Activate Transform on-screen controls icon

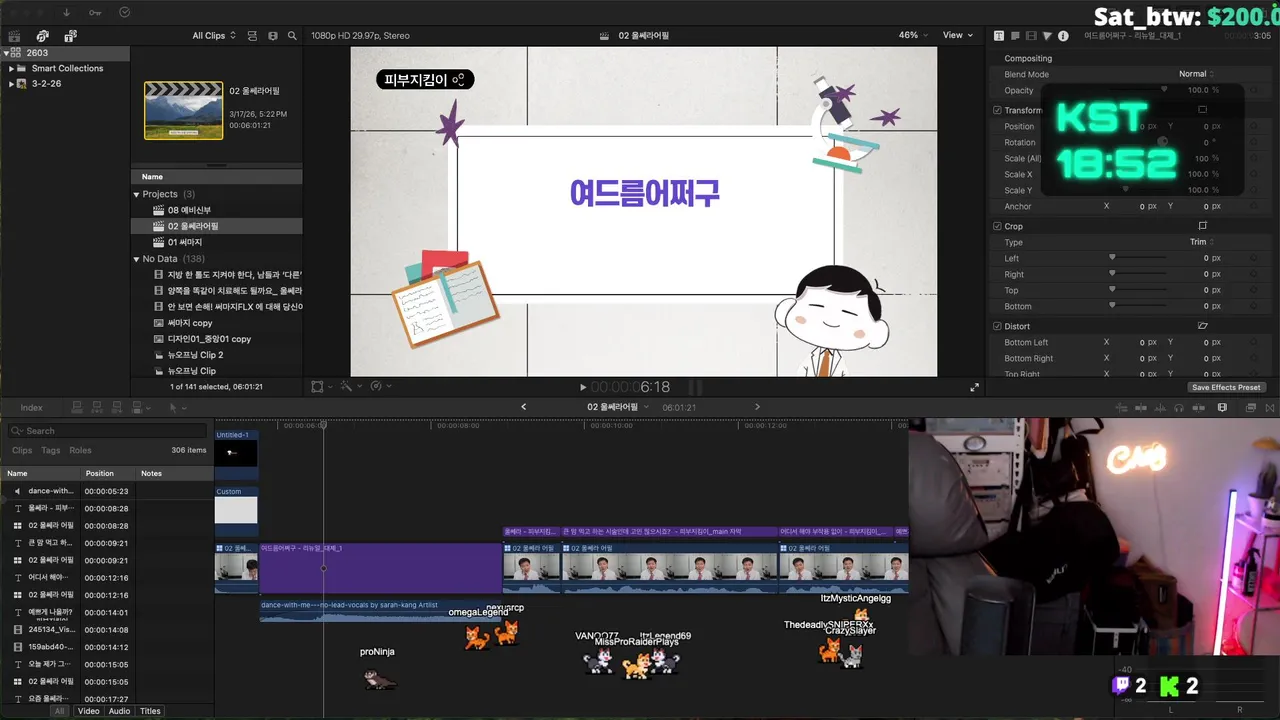click(1203, 110)
